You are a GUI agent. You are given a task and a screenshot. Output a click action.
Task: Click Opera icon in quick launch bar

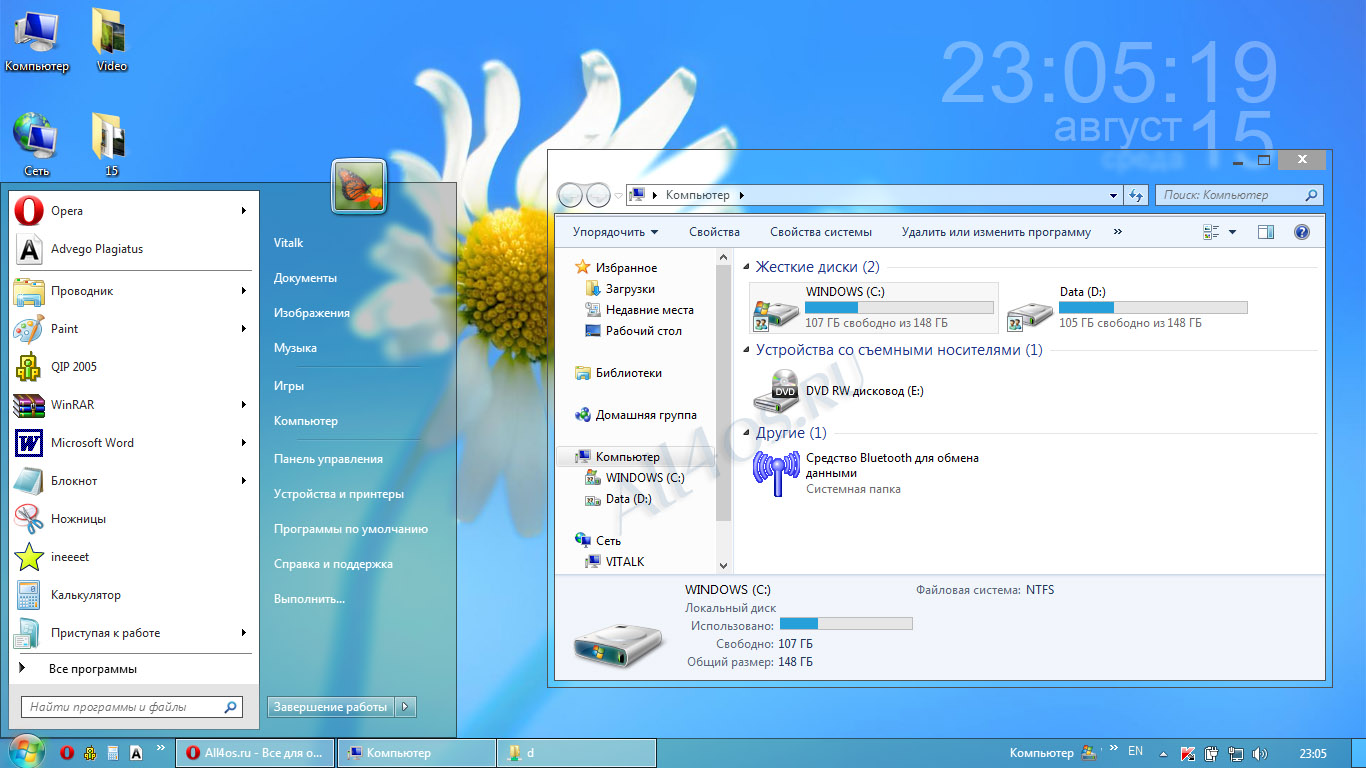click(x=67, y=753)
